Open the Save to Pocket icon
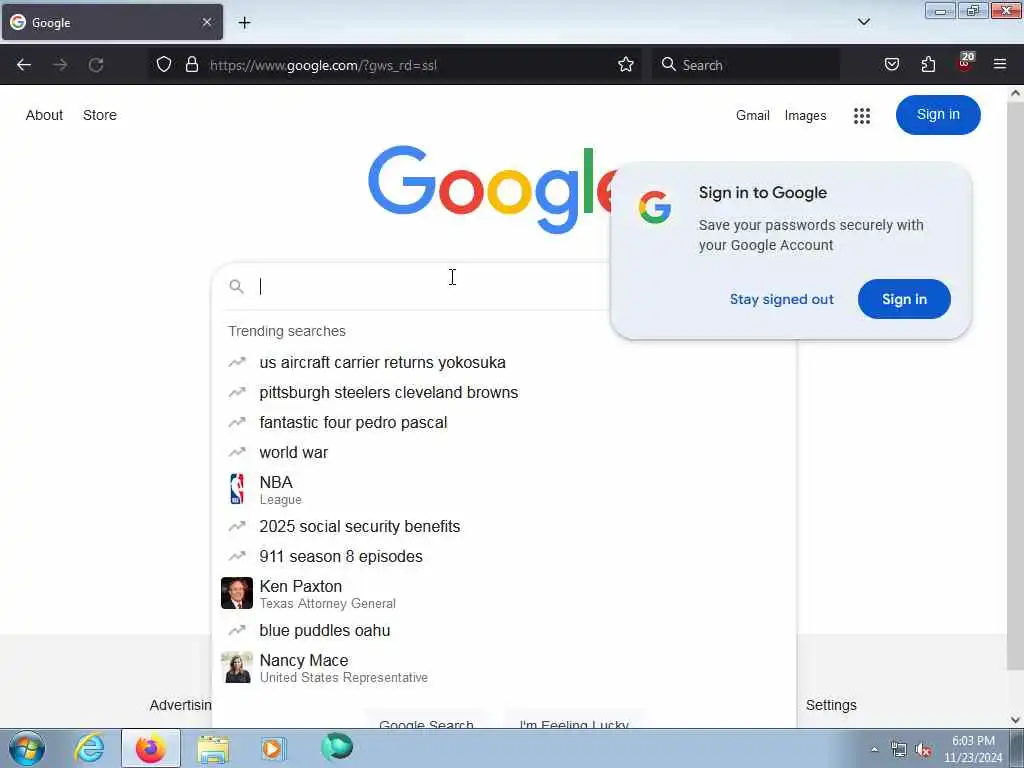The image size is (1024, 768). pos(892,64)
